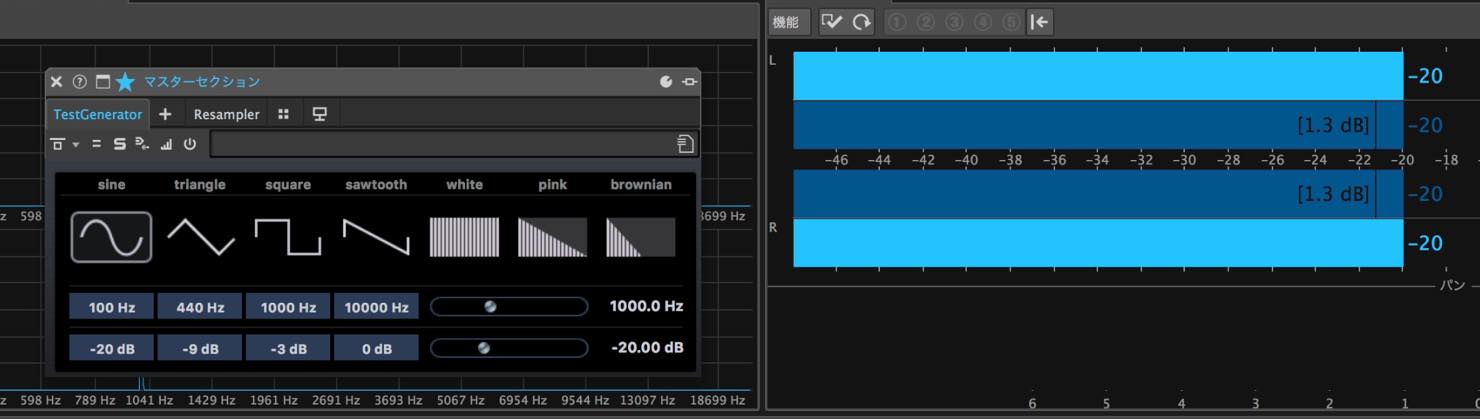The width and height of the screenshot is (1480, 419).
Task: Set frequency to 1000 Hz
Action: click(x=288, y=307)
